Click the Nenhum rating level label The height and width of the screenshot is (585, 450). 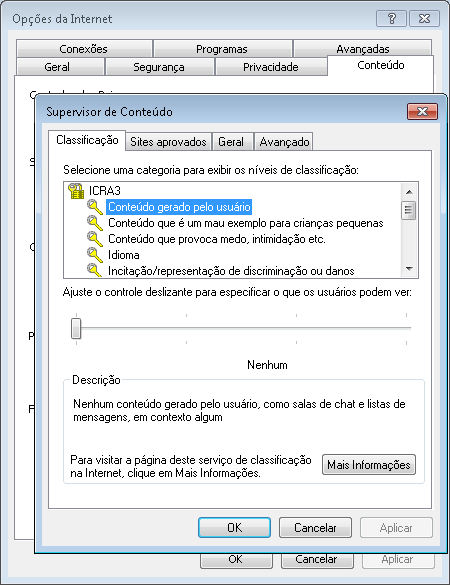tap(267, 365)
